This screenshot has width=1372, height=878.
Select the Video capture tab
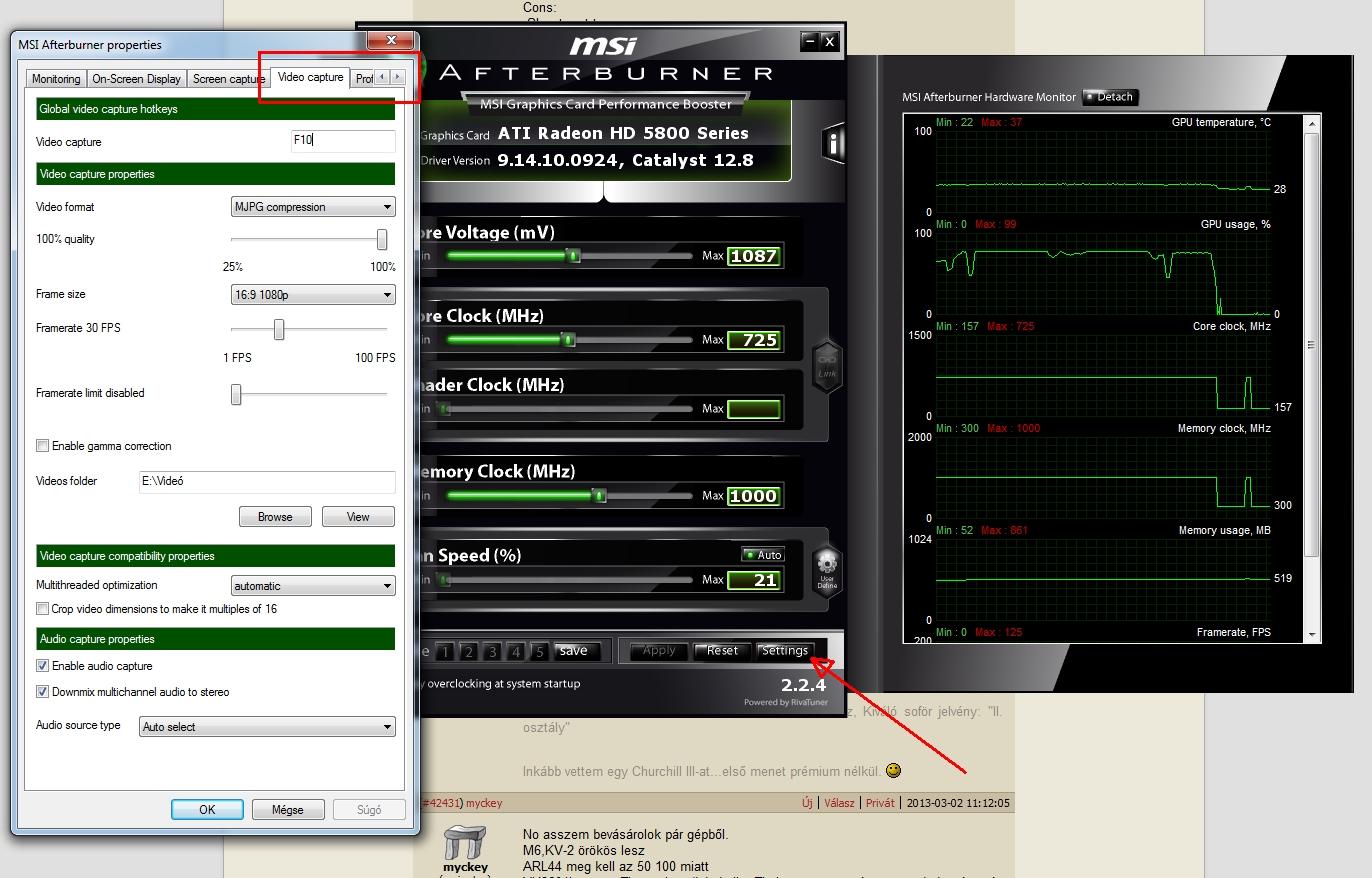pos(310,77)
